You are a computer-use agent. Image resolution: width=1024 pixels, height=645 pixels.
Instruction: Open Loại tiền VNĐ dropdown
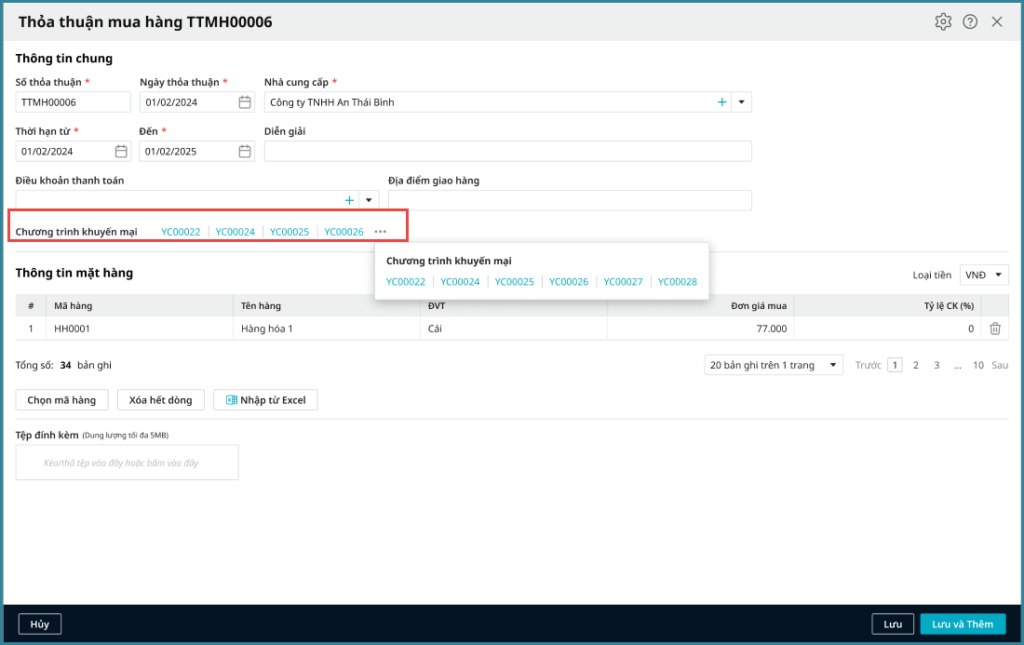coord(984,275)
